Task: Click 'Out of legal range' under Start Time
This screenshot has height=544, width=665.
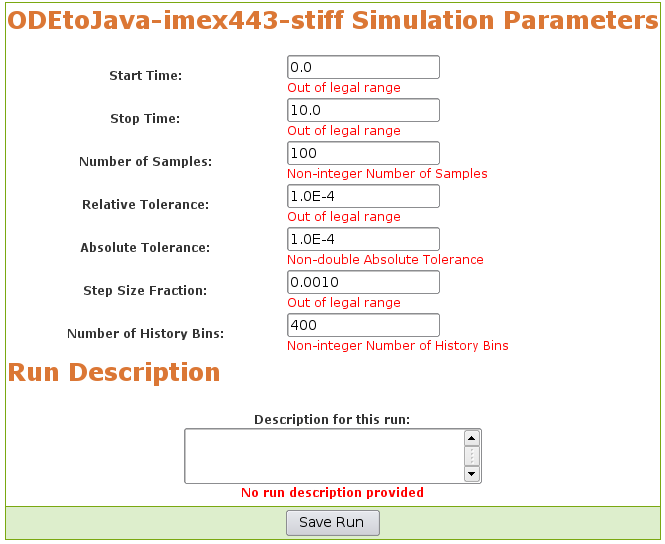Action: click(344, 88)
